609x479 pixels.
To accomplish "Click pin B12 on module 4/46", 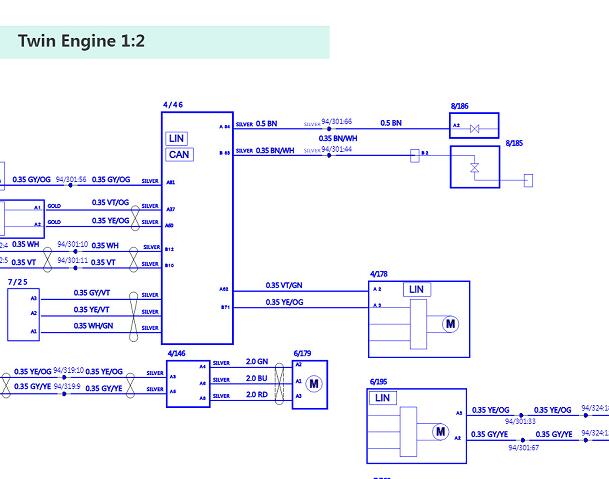I will click(169, 249).
